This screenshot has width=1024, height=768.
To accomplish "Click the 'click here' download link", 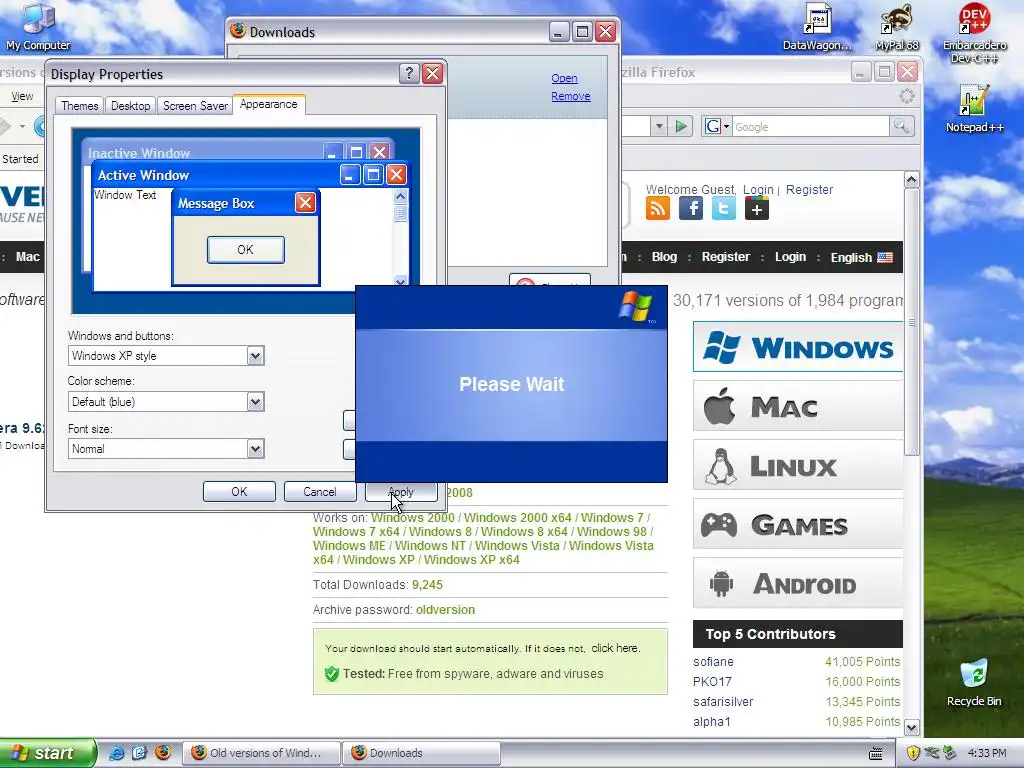I will pyautogui.click(x=615, y=648).
